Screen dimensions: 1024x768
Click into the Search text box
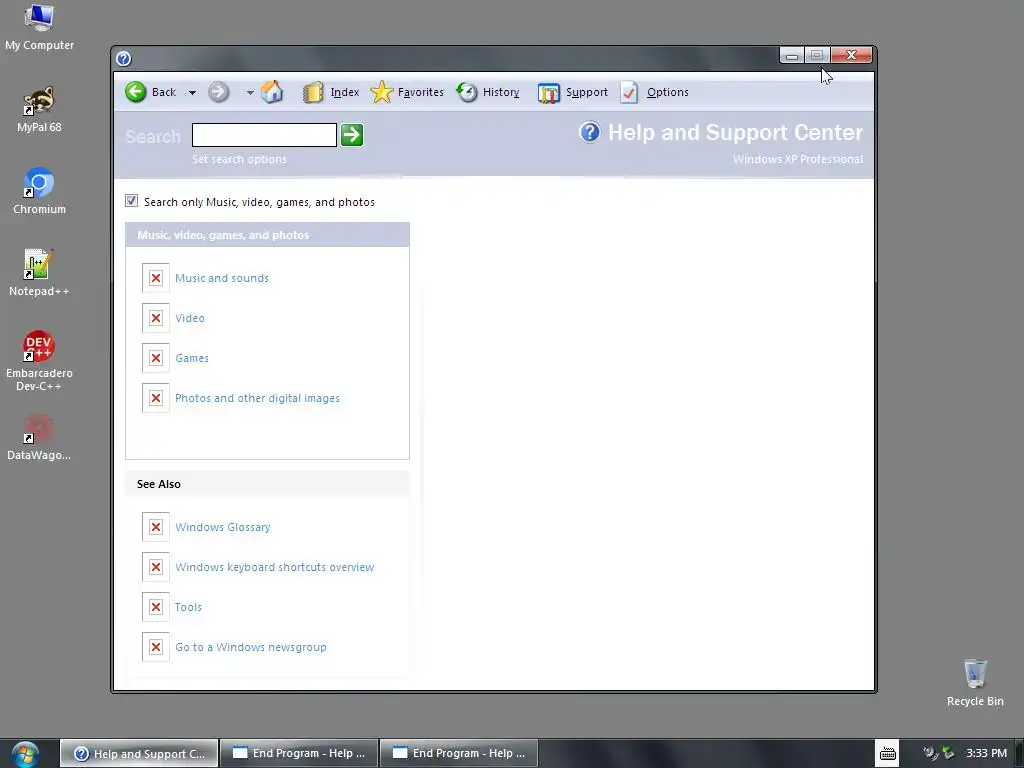coord(264,135)
